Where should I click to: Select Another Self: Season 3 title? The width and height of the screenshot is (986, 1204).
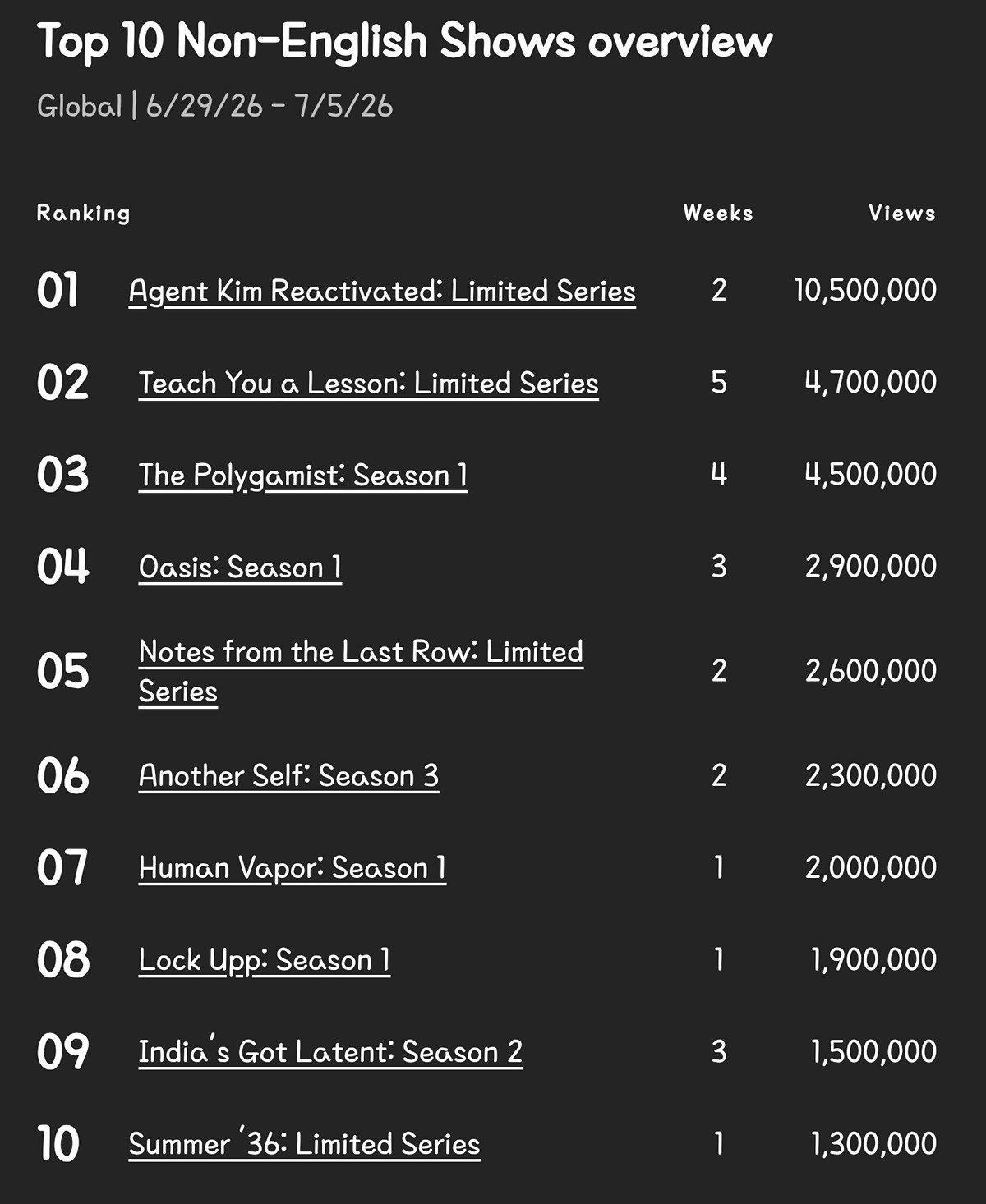coord(288,775)
